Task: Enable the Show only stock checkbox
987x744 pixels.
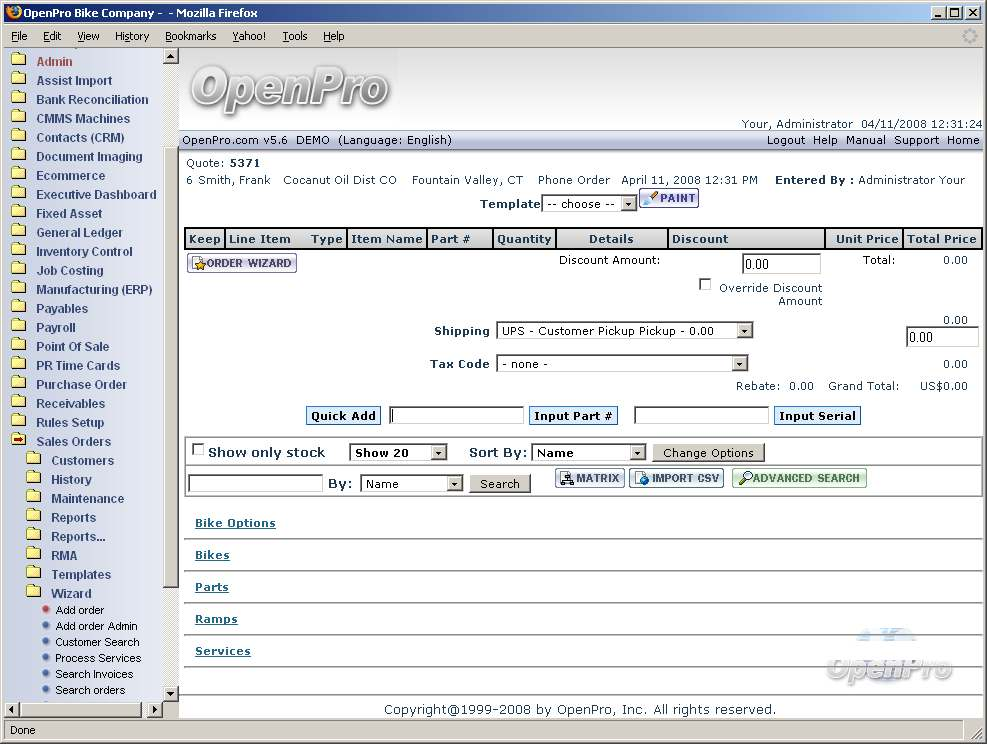Action: click(x=198, y=450)
